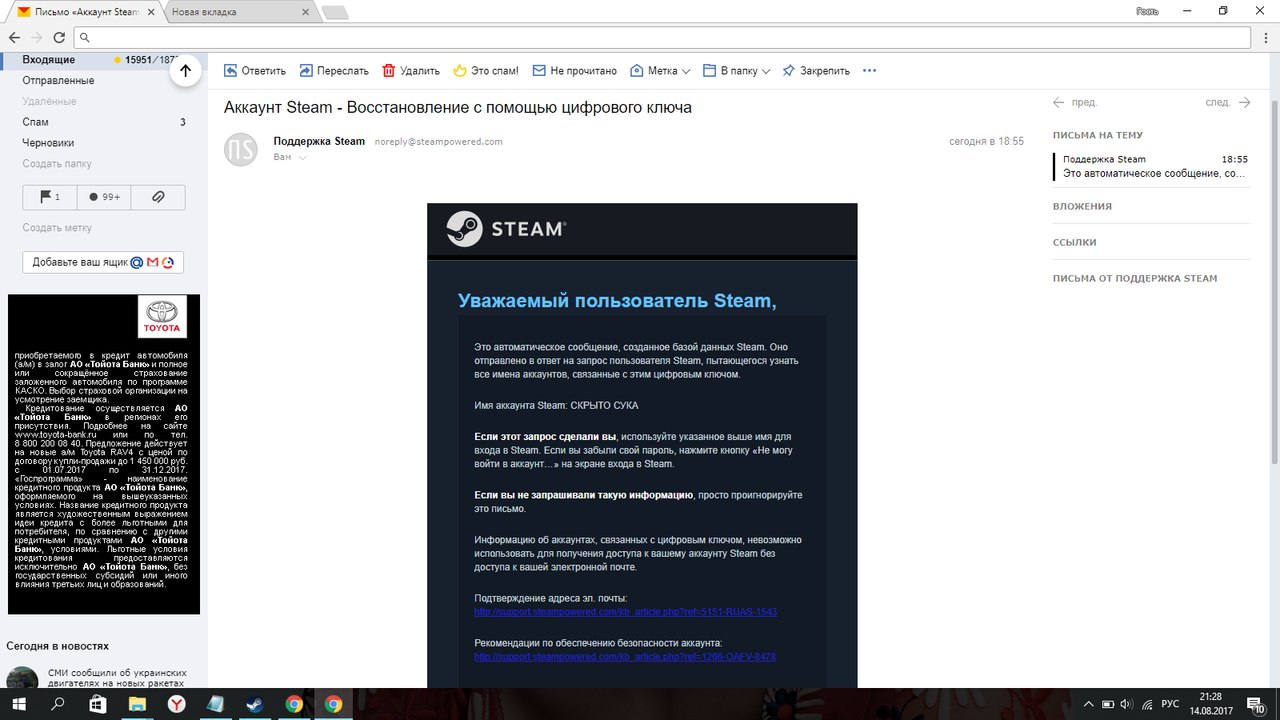Click the Steam logo in the email

click(506, 229)
